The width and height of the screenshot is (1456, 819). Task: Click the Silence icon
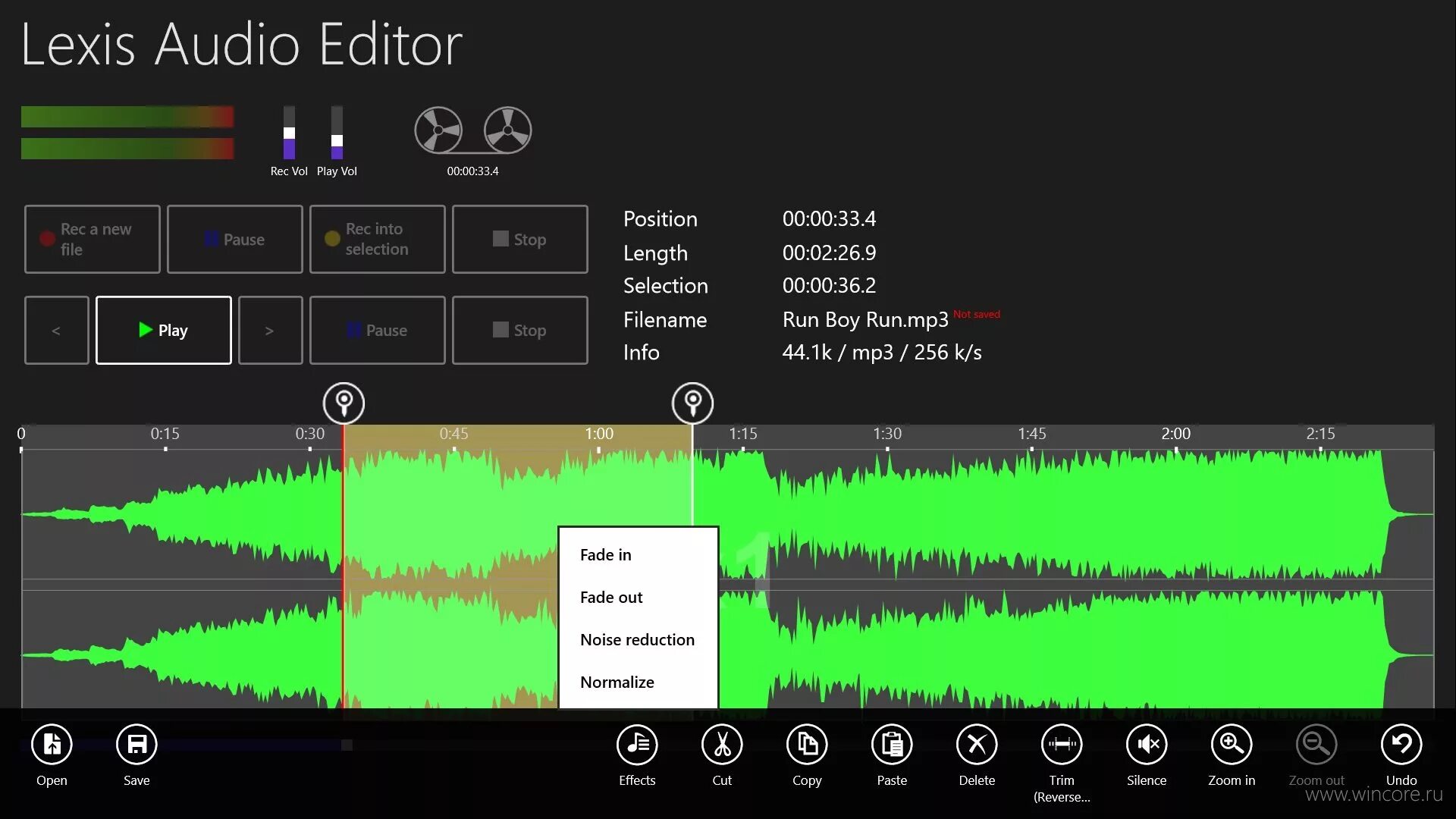point(1147,745)
